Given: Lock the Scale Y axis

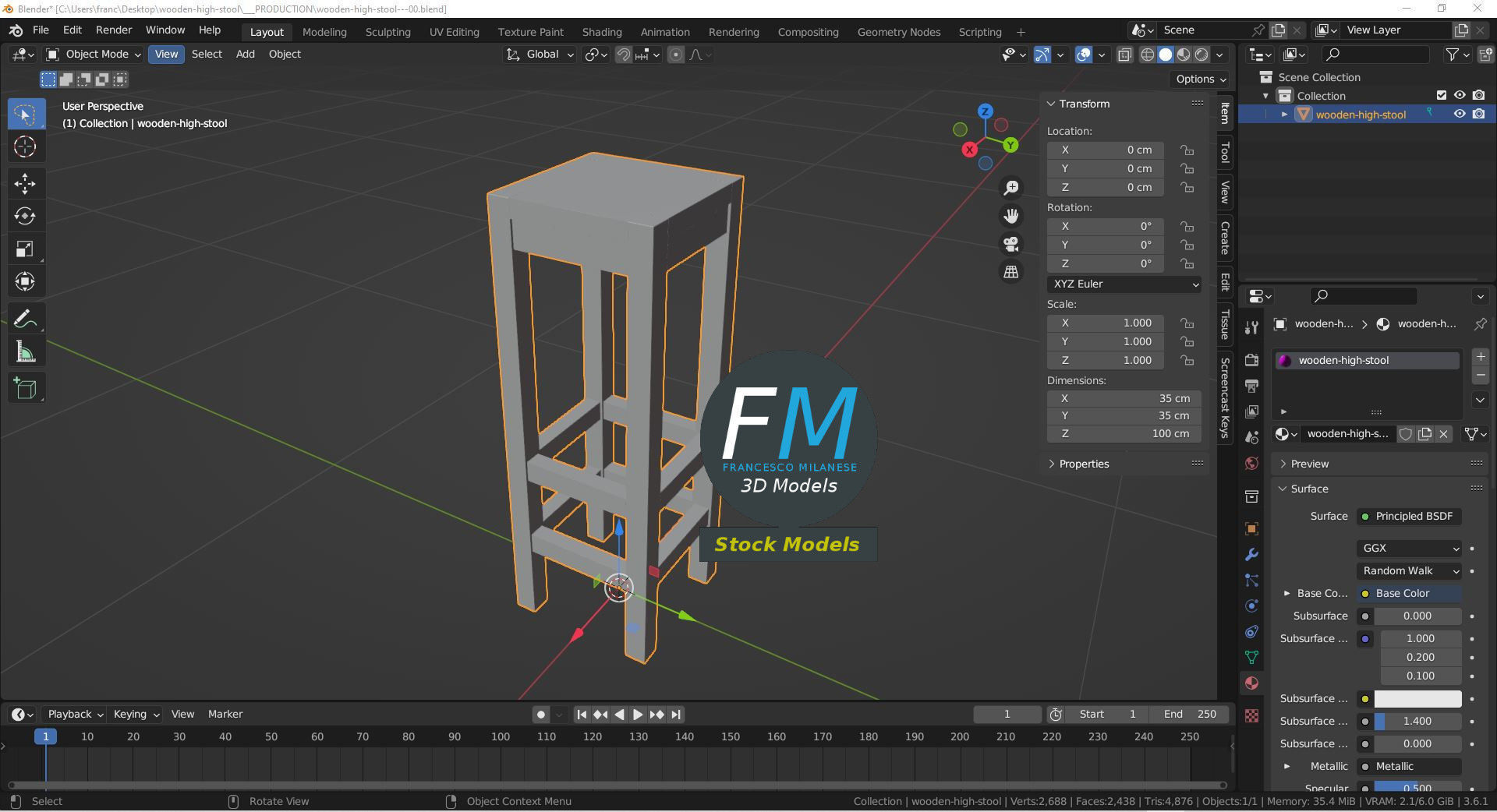Looking at the screenshot, I should click(1187, 341).
